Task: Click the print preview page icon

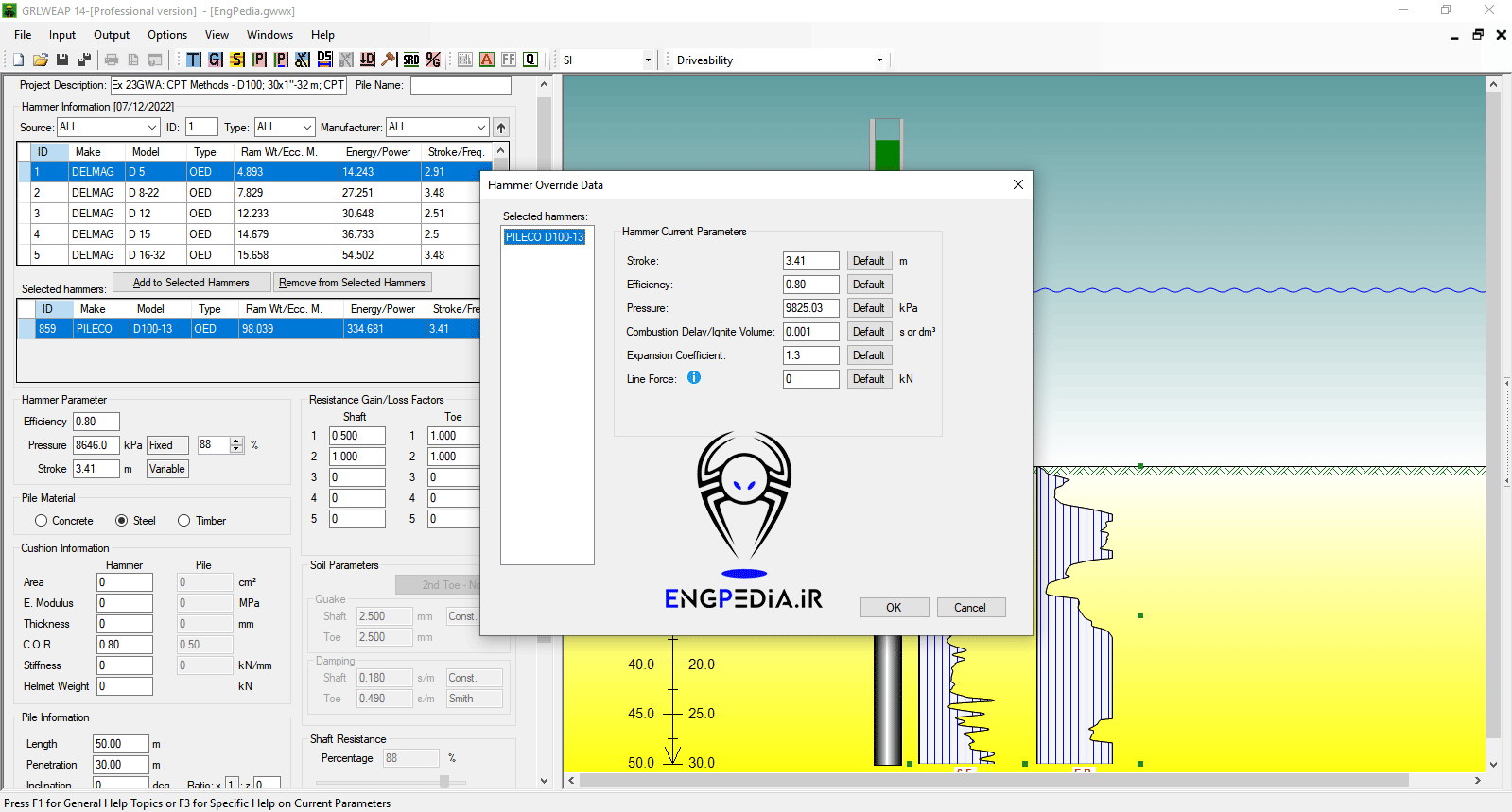Action: pyautogui.click(x=133, y=60)
